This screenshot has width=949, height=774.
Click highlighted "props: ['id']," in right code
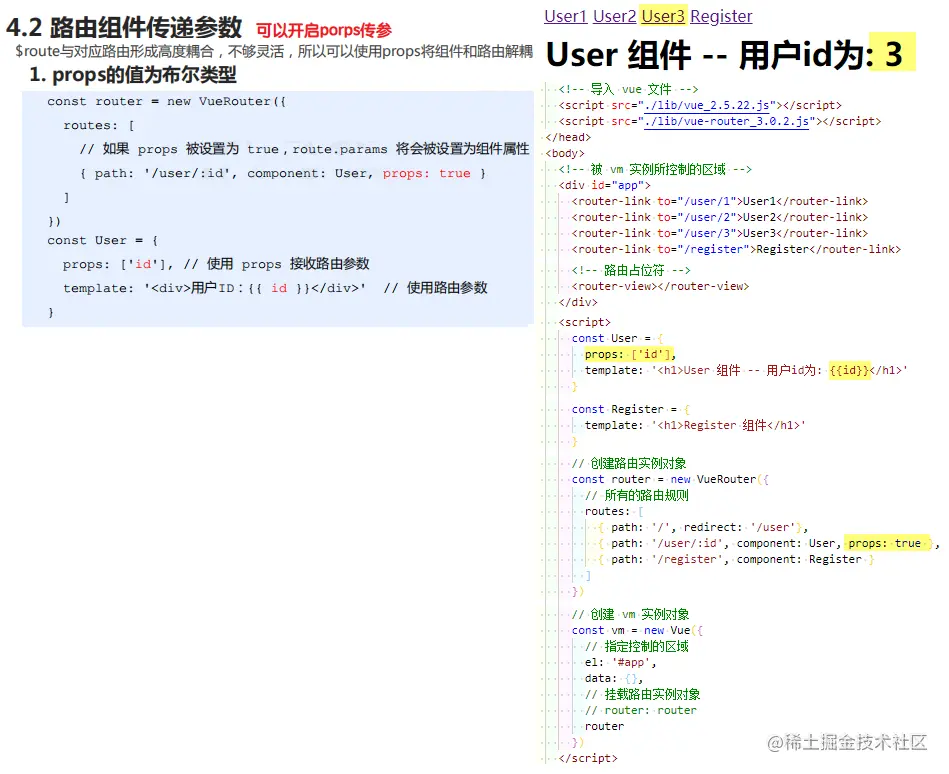click(x=630, y=355)
